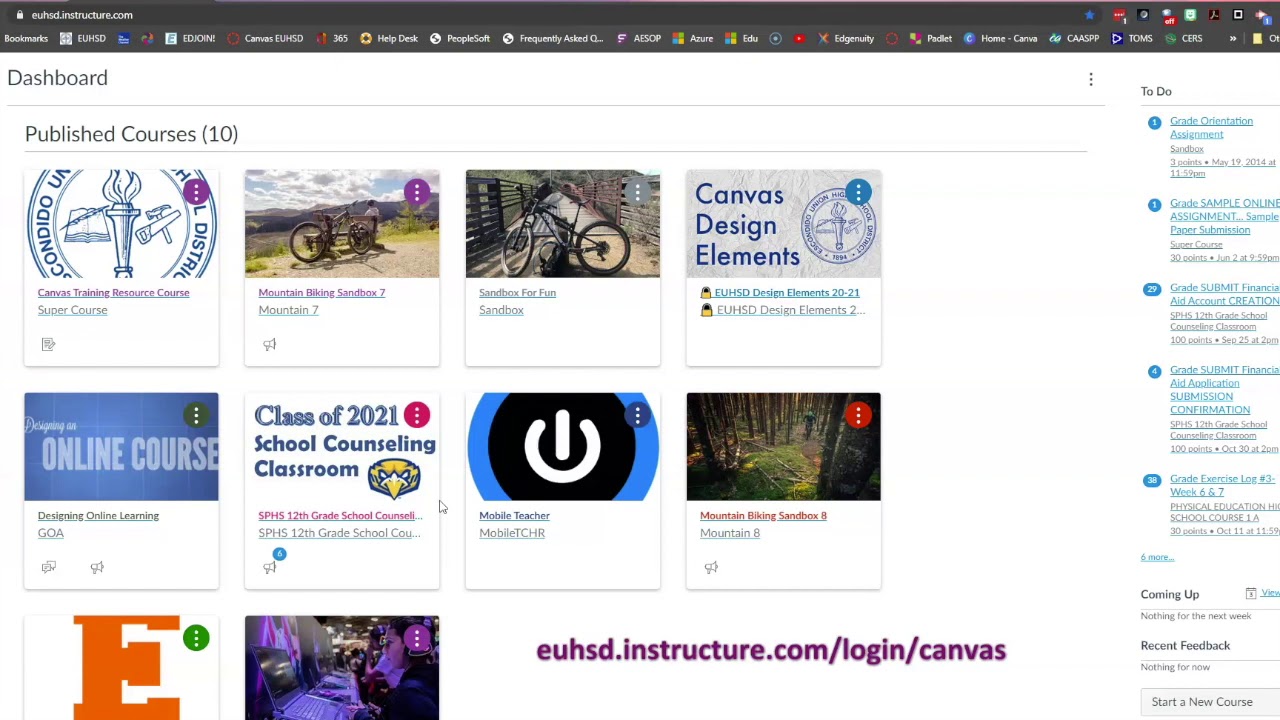Screen dimensions: 1280x720
Task: Click the 38 badge next to Exercise Log item
Action: click(1154, 480)
